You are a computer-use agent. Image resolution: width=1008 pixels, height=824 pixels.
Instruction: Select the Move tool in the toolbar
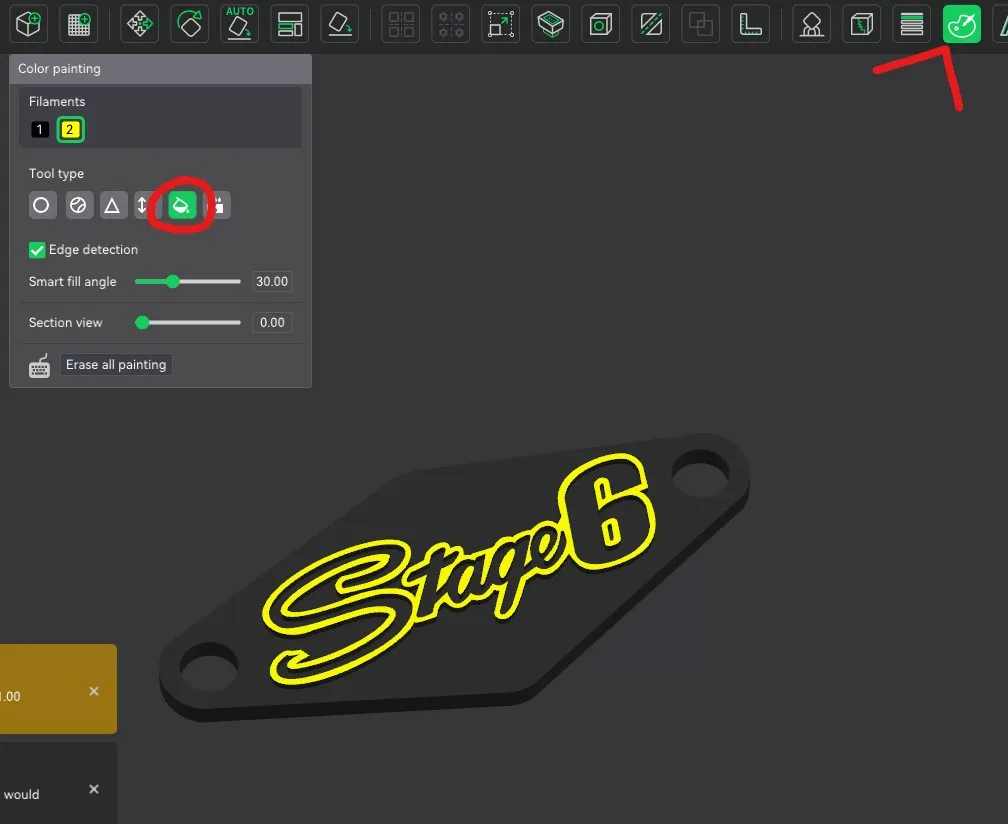pos(140,24)
